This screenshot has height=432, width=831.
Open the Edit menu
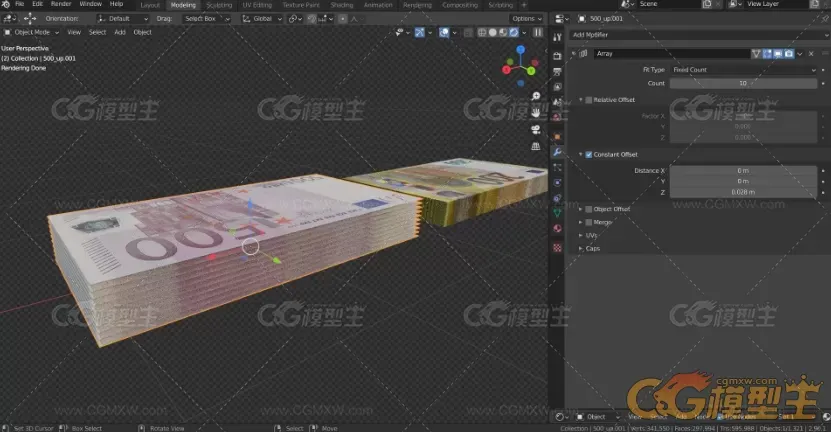(37, 4)
